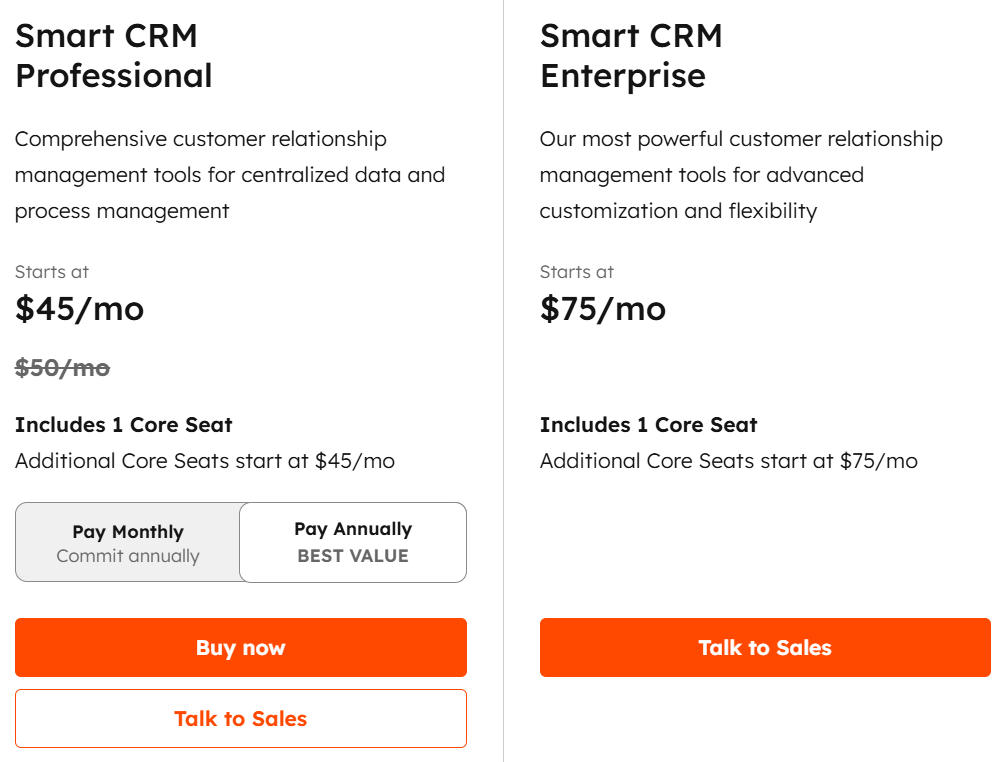This screenshot has height=762, width=1006.
Task: Click Additional Core Seats start at $45/mo
Action: tap(205, 461)
